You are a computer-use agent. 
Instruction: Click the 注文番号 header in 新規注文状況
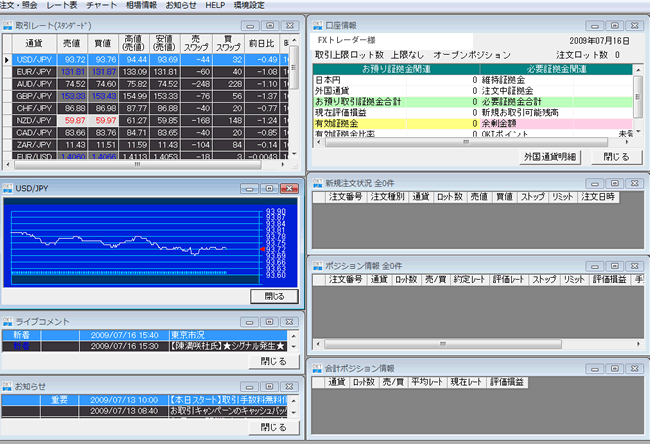coord(346,197)
